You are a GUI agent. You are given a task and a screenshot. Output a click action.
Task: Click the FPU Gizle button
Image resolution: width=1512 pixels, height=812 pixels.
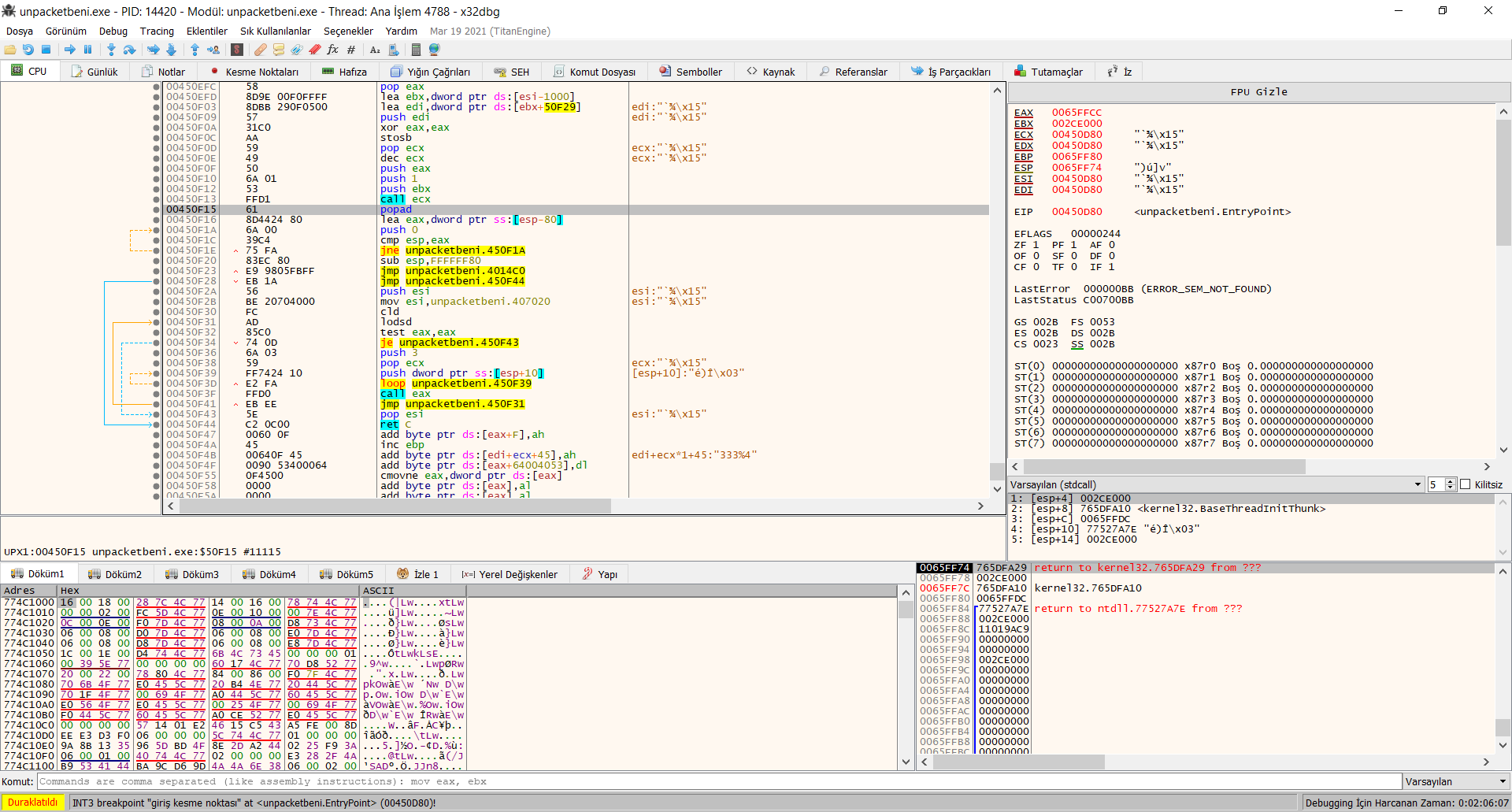pos(1258,92)
